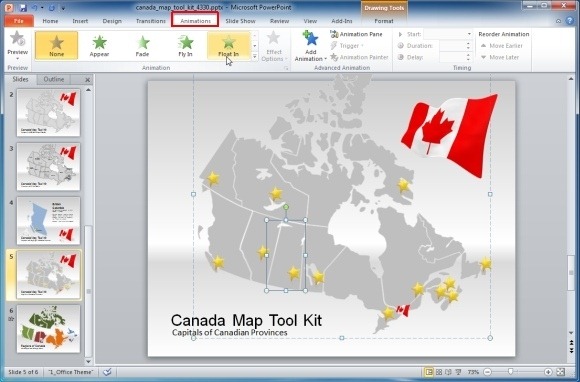Switch to the Insert tab

80,21
